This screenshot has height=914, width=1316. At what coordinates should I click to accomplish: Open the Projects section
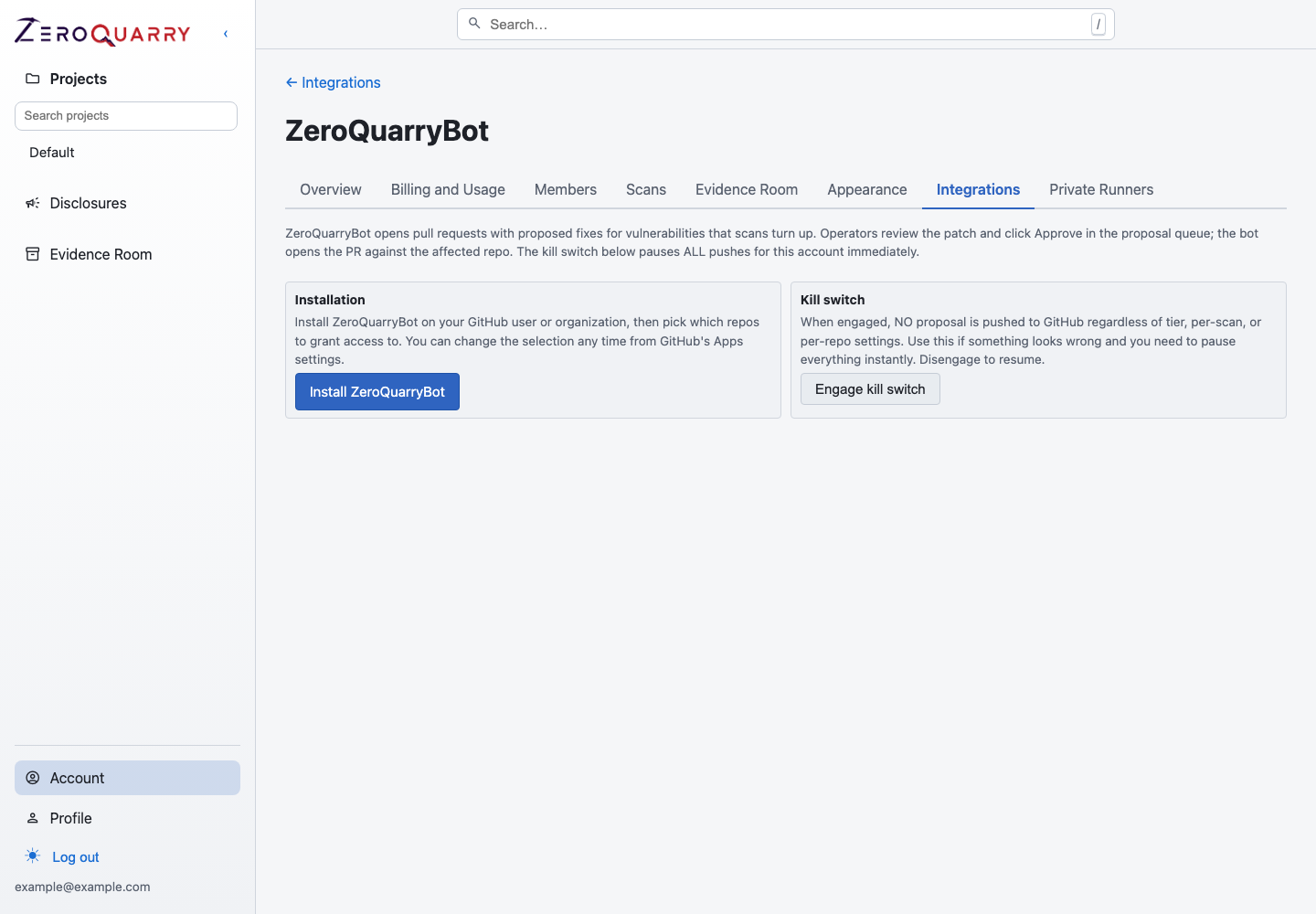pyautogui.click(x=79, y=79)
